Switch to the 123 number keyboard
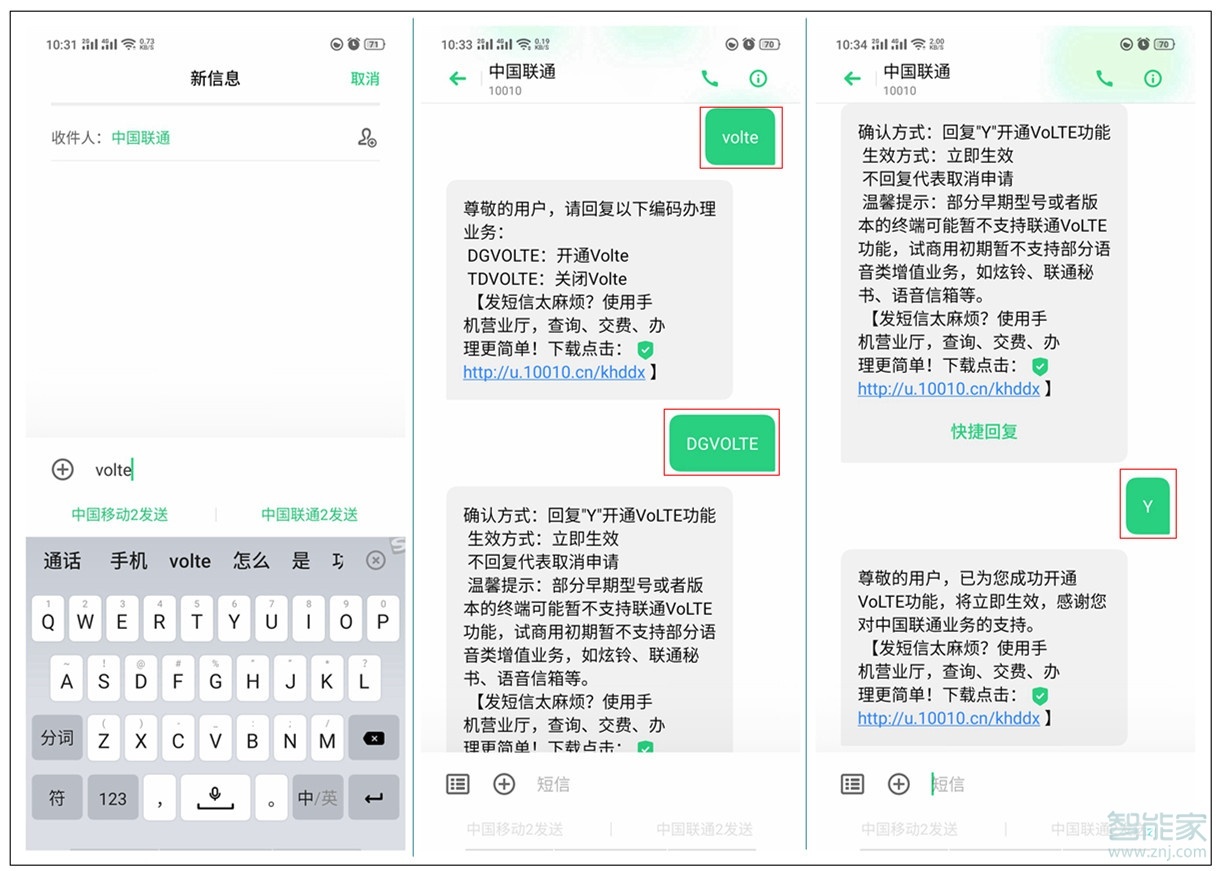 [x=113, y=797]
